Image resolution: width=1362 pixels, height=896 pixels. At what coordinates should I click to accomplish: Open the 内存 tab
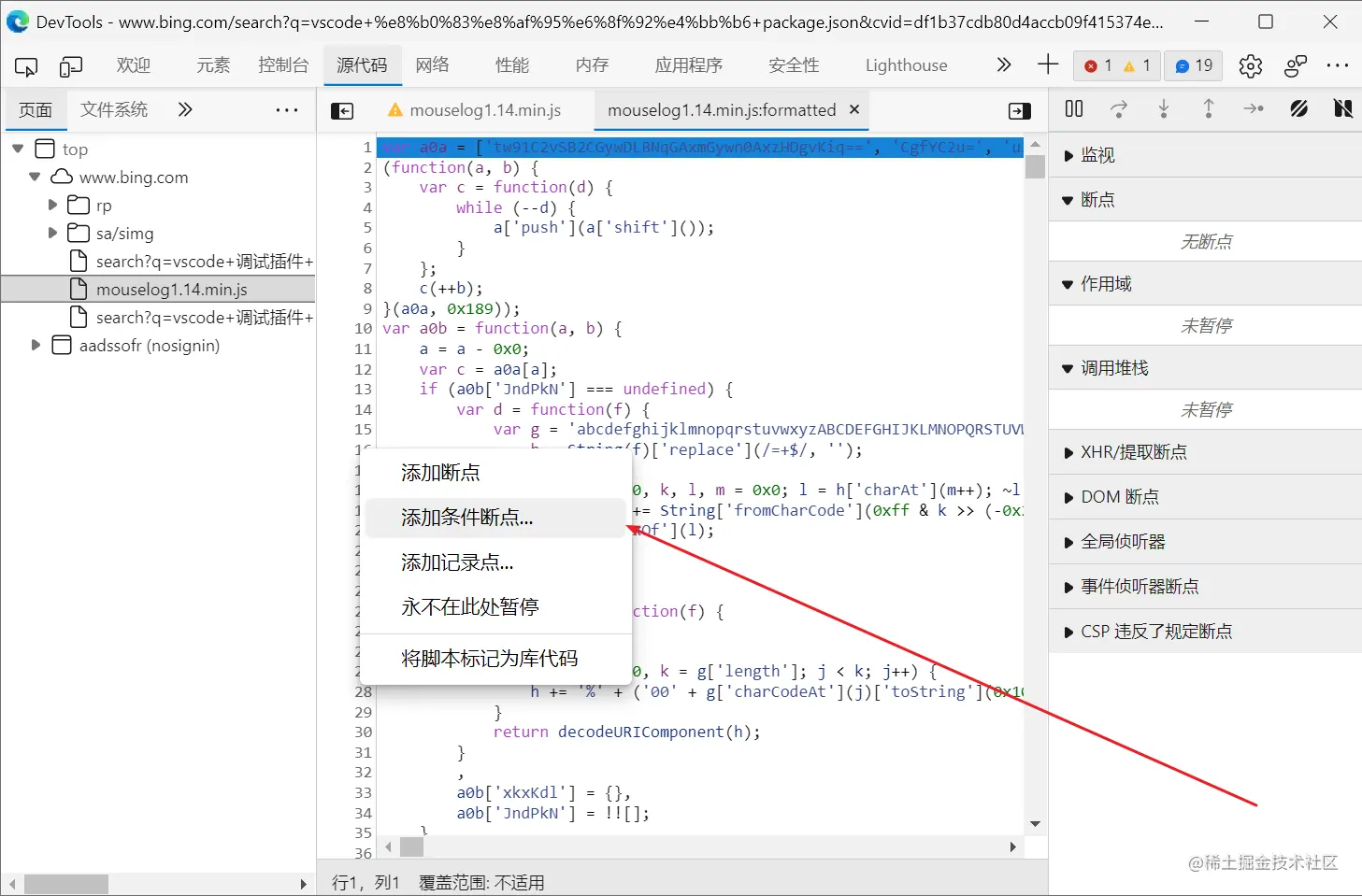[x=593, y=65]
